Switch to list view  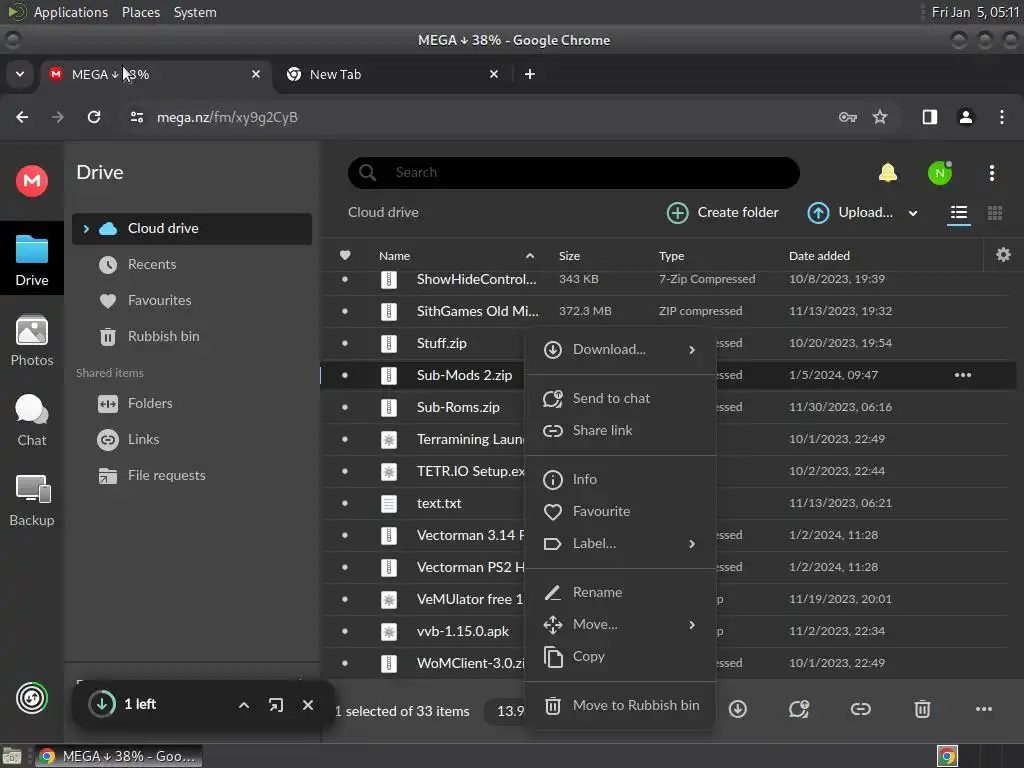pyautogui.click(x=959, y=213)
